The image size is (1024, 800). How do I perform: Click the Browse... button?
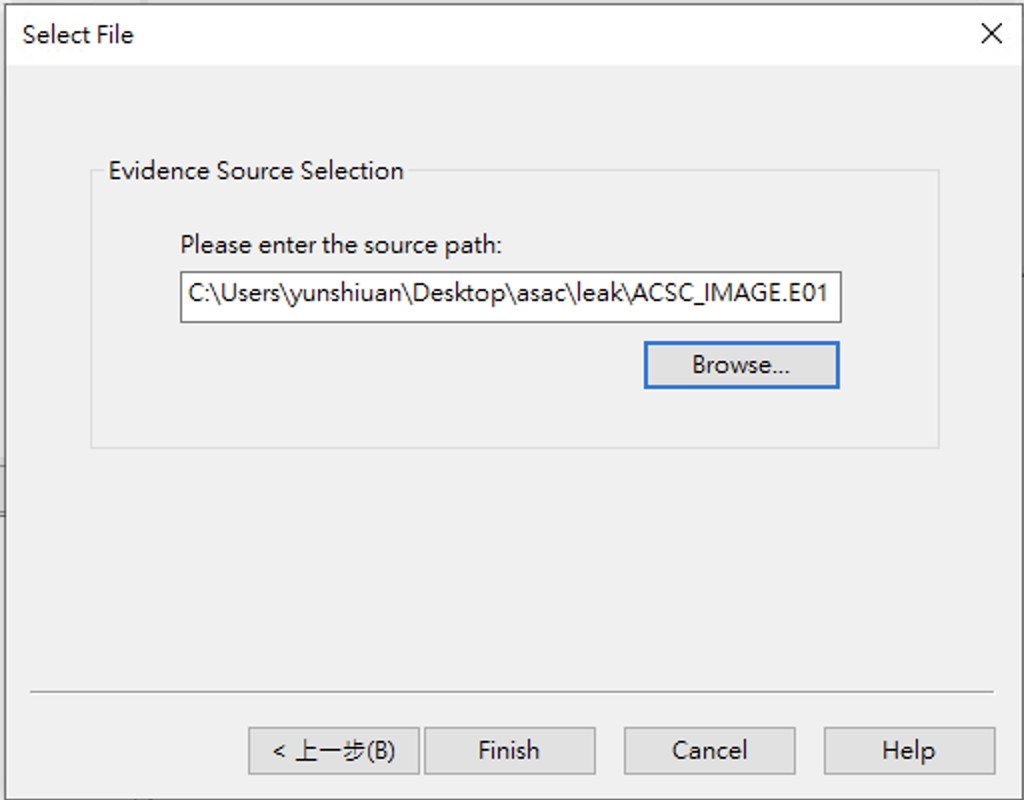pos(741,366)
